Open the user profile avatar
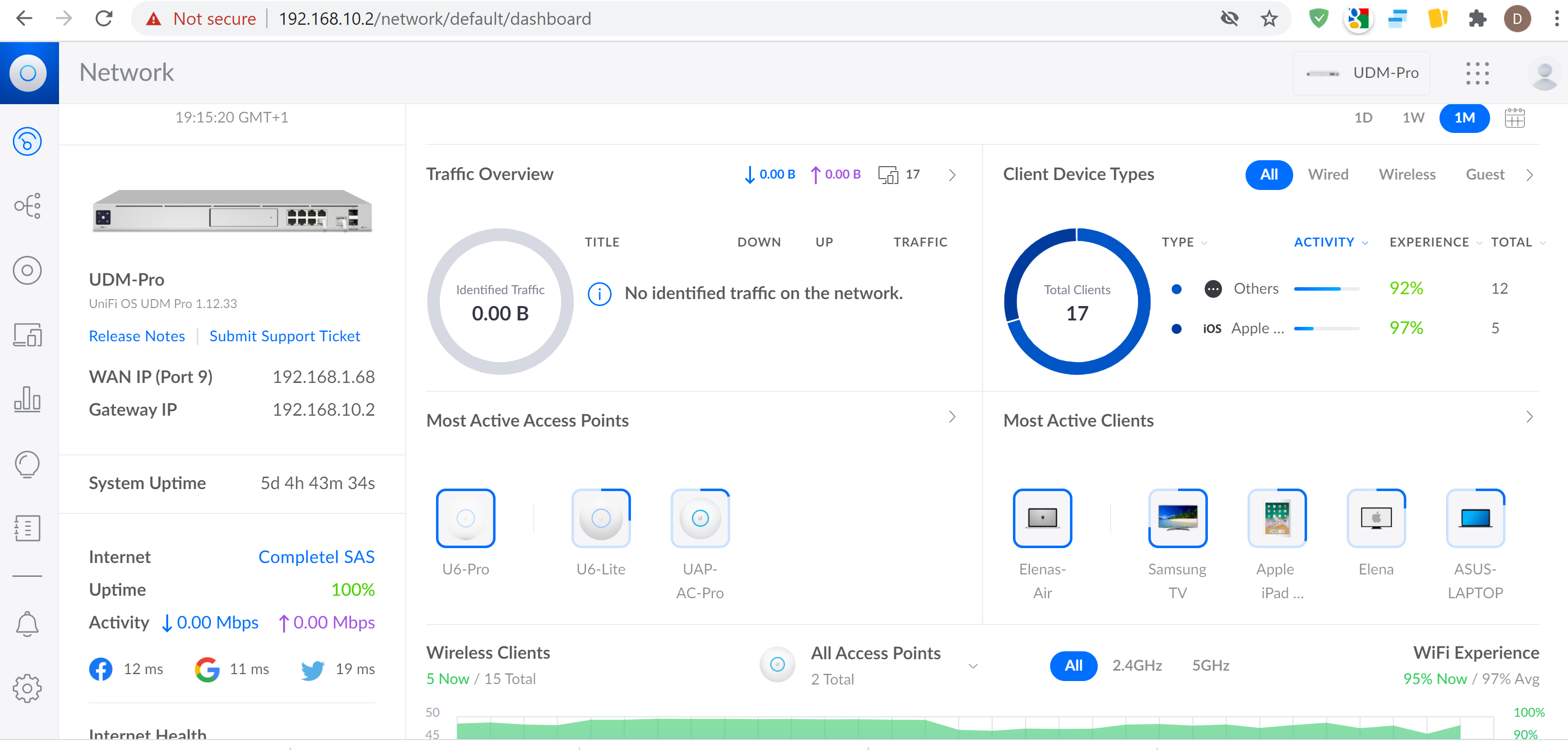This screenshot has width=1568, height=750. (x=1544, y=74)
